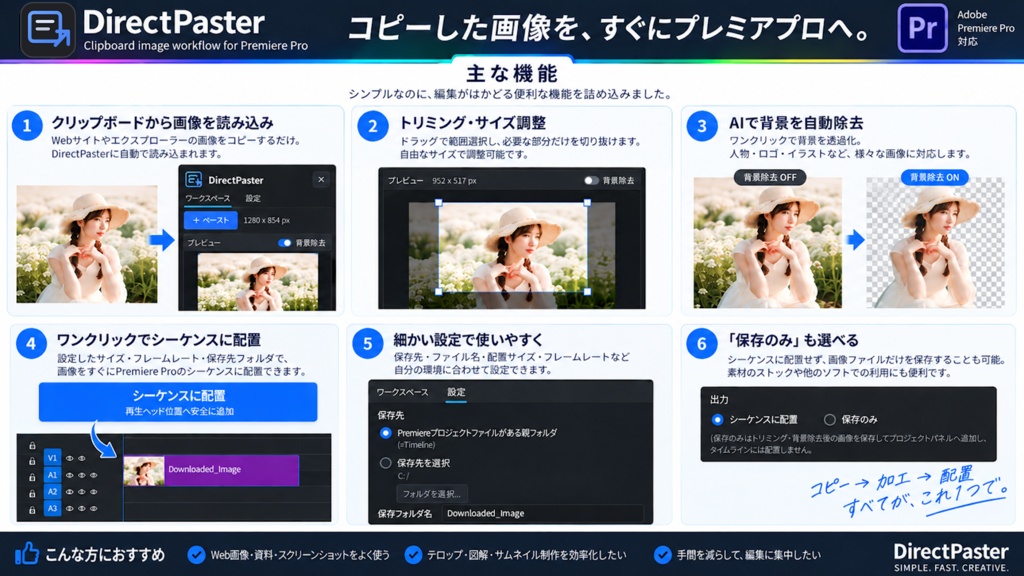Open 設定 tab next to the ペースト panel's ワークスペース
Viewport: 1024px width, 576px height.
point(253,199)
